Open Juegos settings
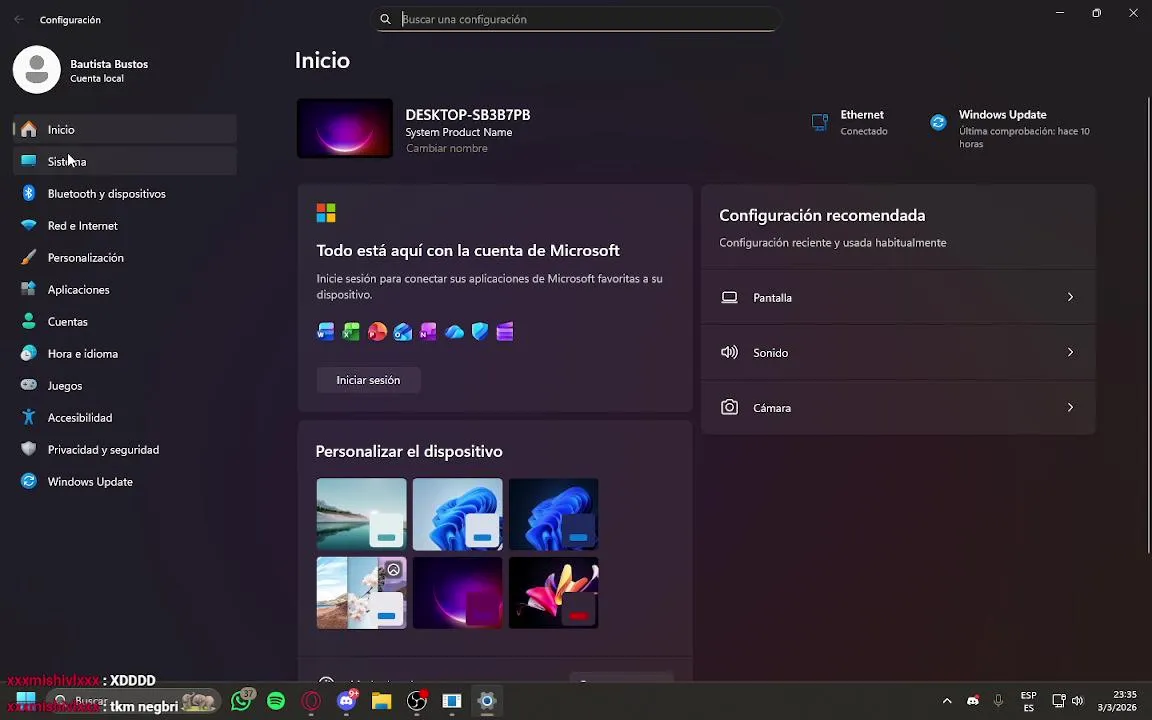The width and height of the screenshot is (1152, 720). 125,386
